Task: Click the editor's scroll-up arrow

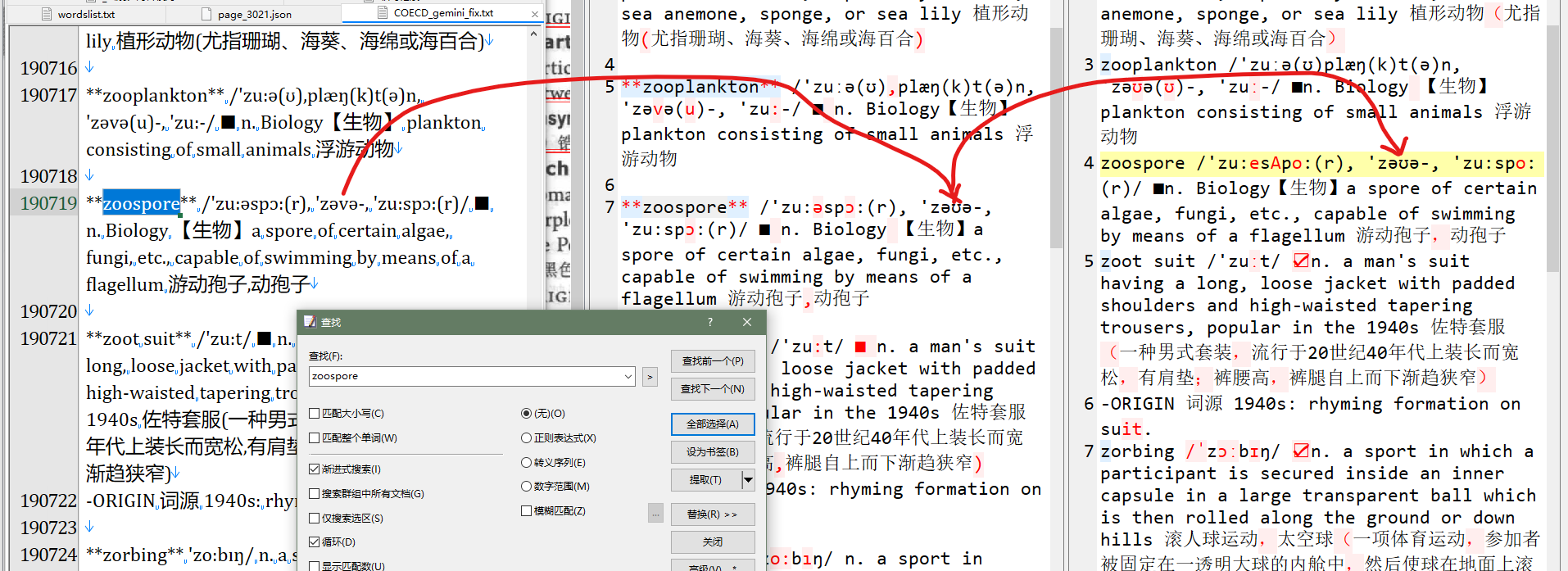Action: coord(534,35)
